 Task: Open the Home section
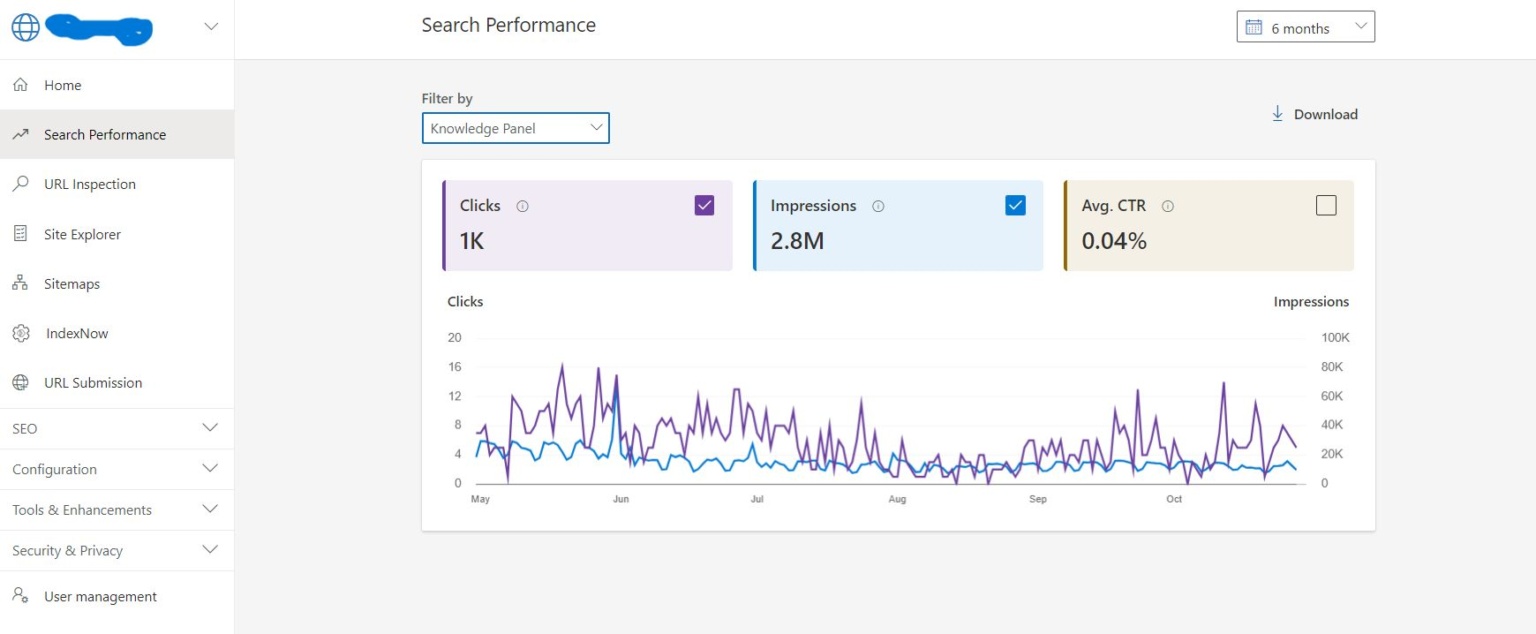click(61, 85)
